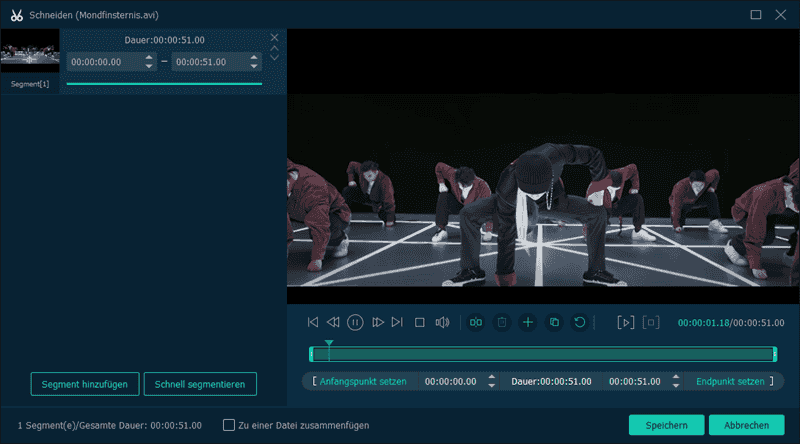
Task: Increase the bottom end time 00:00:51.00
Action: 676,377
